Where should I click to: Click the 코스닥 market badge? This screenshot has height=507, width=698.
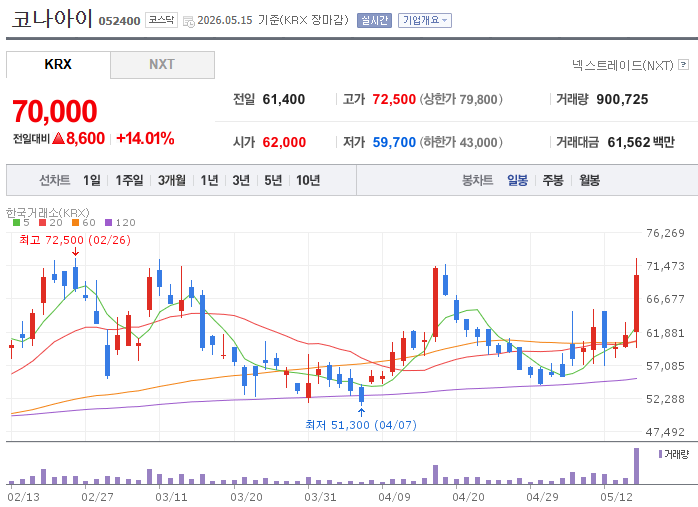pyautogui.click(x=161, y=20)
